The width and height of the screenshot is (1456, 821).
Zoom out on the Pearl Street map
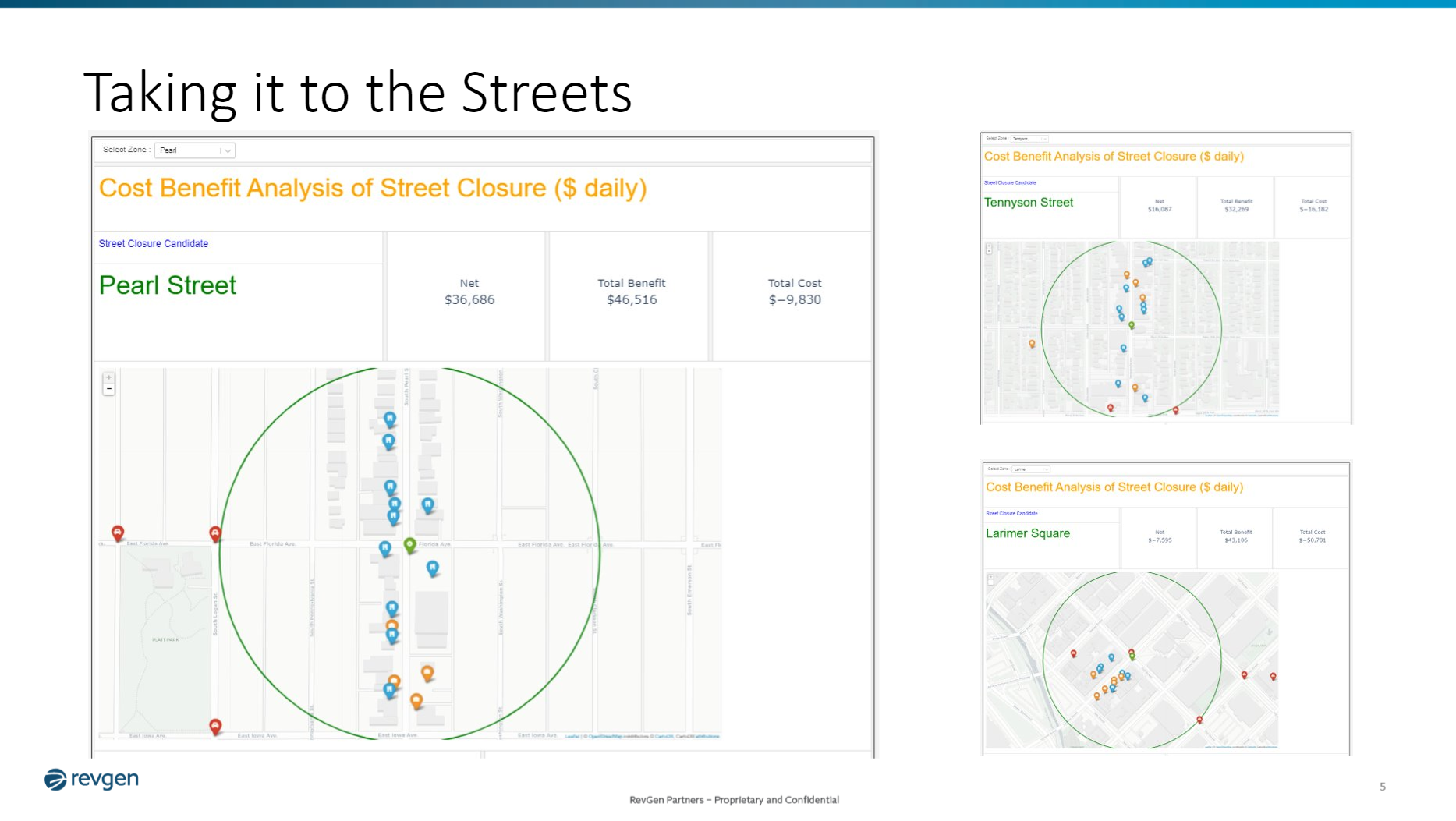[109, 389]
